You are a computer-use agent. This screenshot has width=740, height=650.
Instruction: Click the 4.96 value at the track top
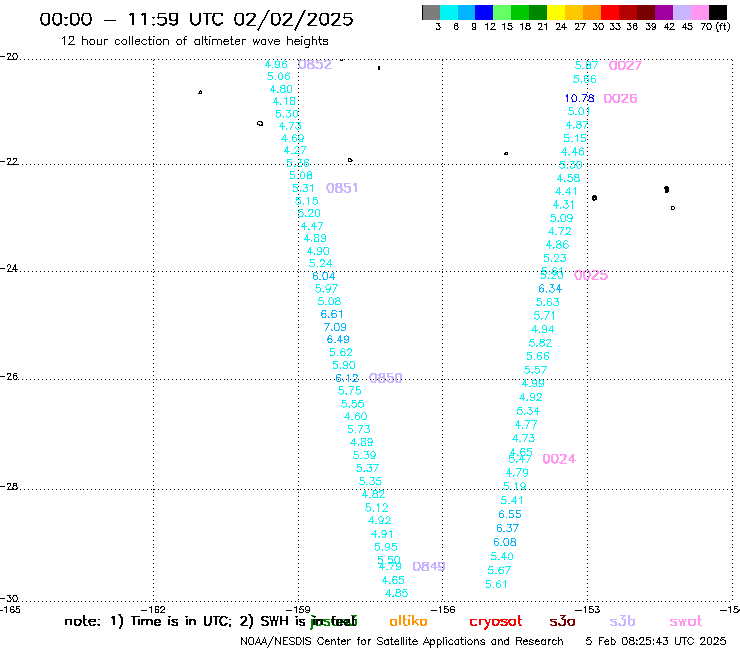point(276,64)
